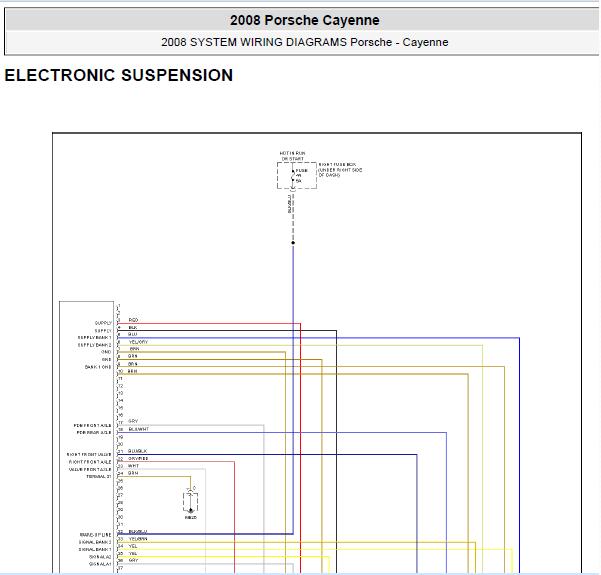Image resolution: width=601 pixels, height=575 pixels.
Task: Click the fuse symbol in right fuse box
Action: pyautogui.click(x=293, y=175)
